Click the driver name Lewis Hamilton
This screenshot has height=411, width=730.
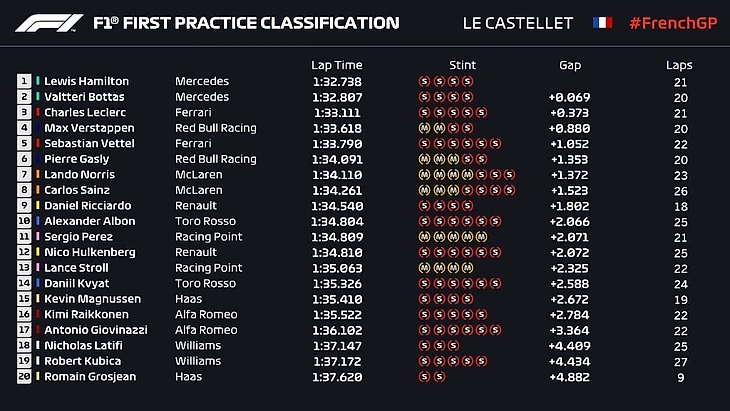click(86, 81)
